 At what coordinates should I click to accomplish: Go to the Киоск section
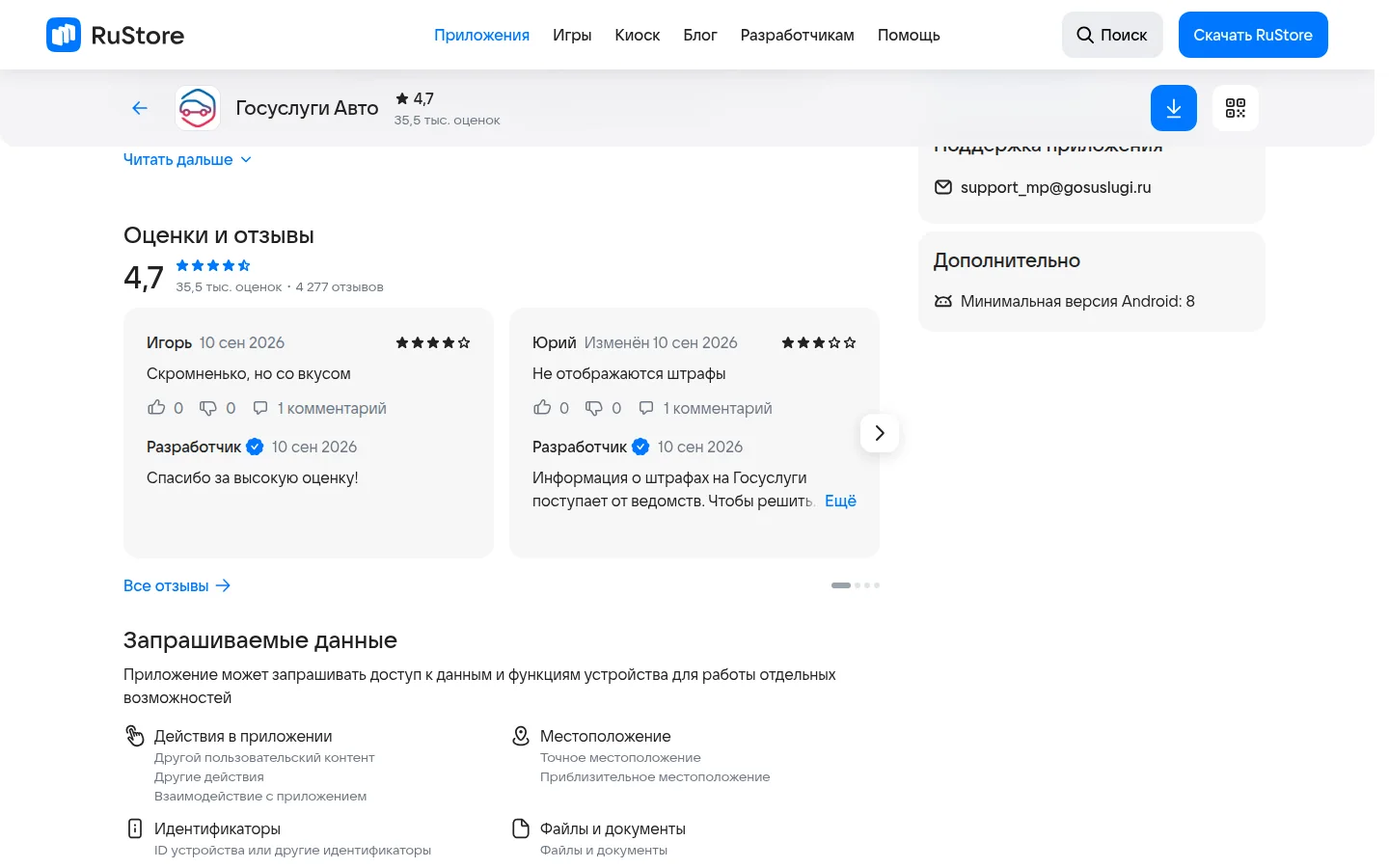(638, 35)
